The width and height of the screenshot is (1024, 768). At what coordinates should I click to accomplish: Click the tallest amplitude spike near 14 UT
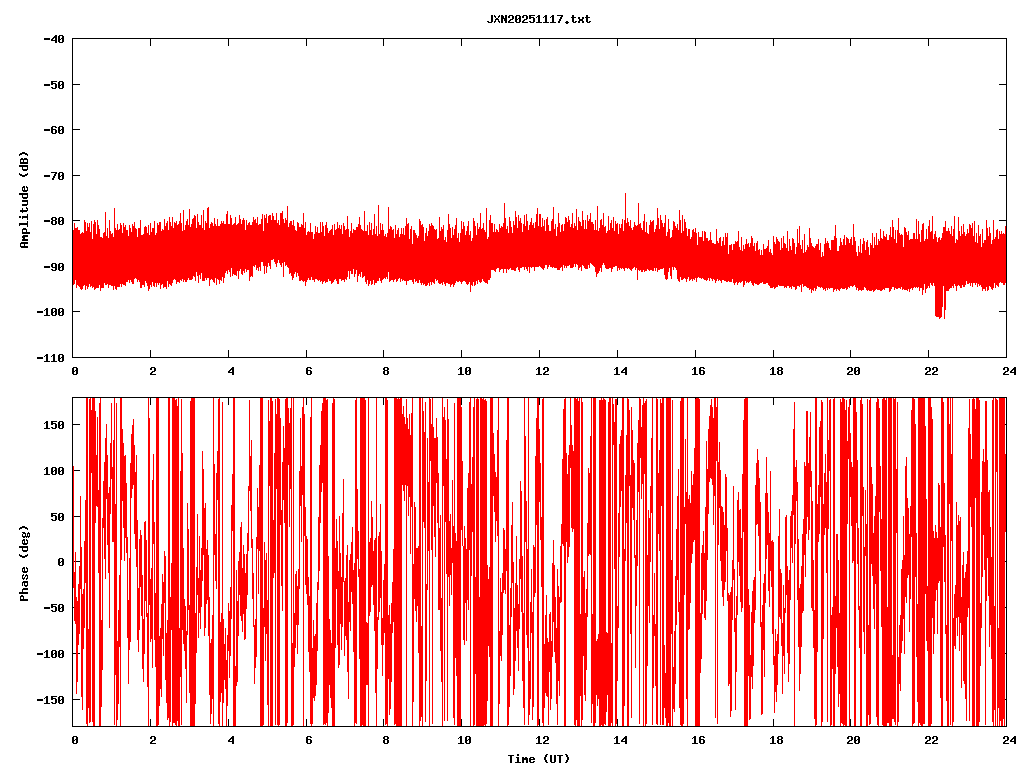coord(625,197)
